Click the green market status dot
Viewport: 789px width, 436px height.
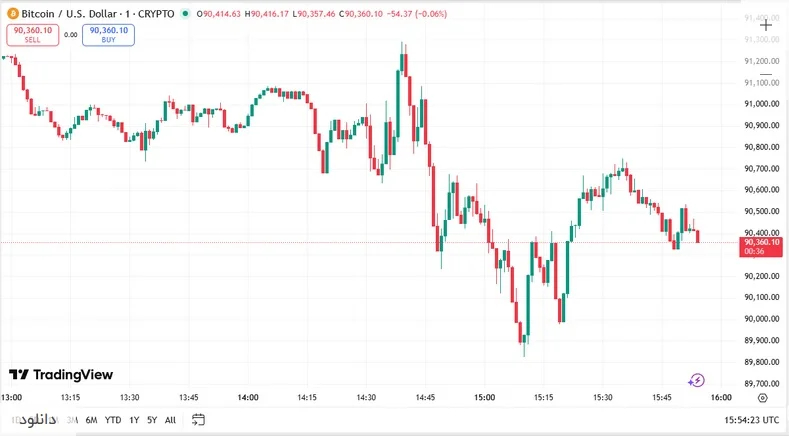(186, 14)
